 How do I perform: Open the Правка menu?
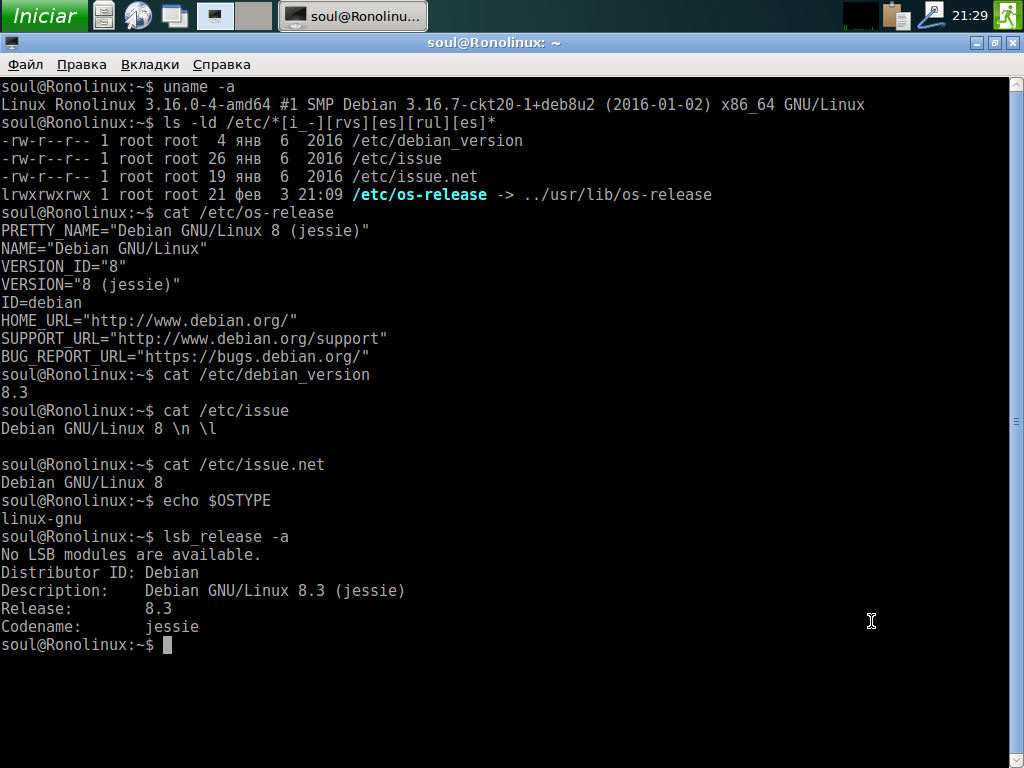(x=82, y=65)
